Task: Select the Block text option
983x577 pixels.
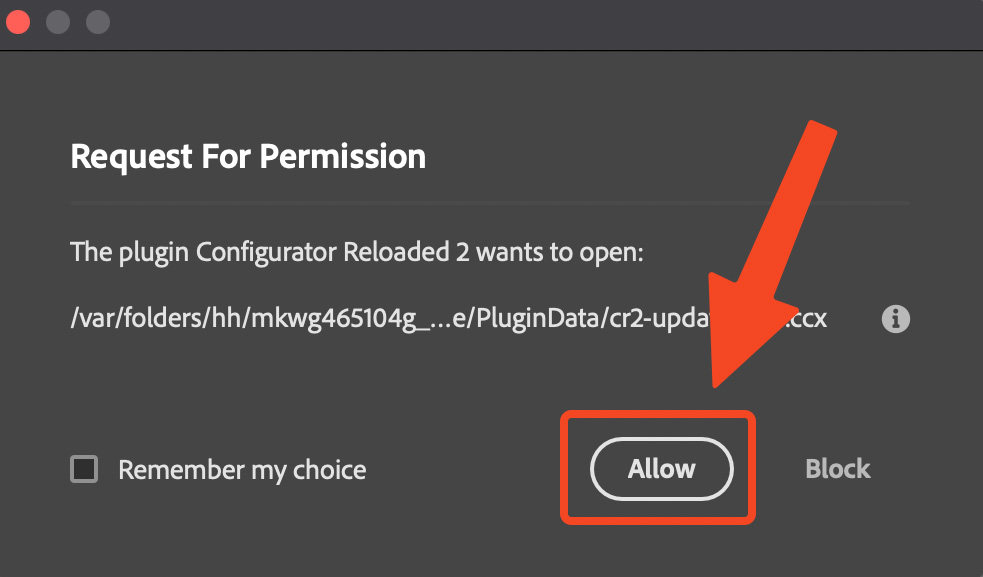Action: (x=837, y=469)
